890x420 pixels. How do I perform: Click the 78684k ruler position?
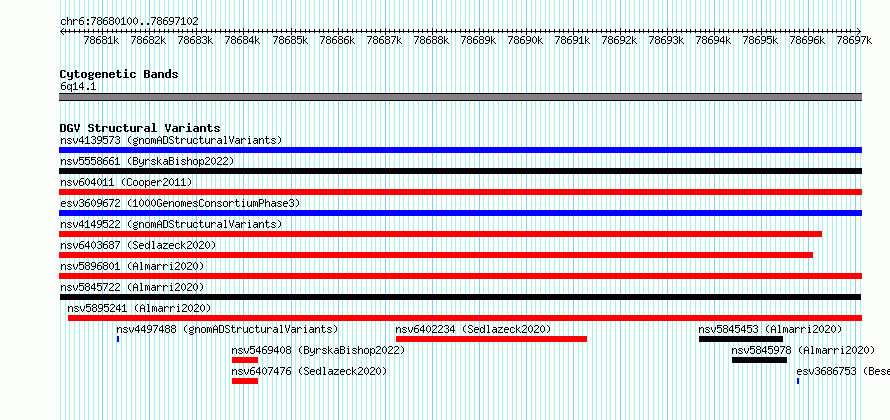point(242,40)
